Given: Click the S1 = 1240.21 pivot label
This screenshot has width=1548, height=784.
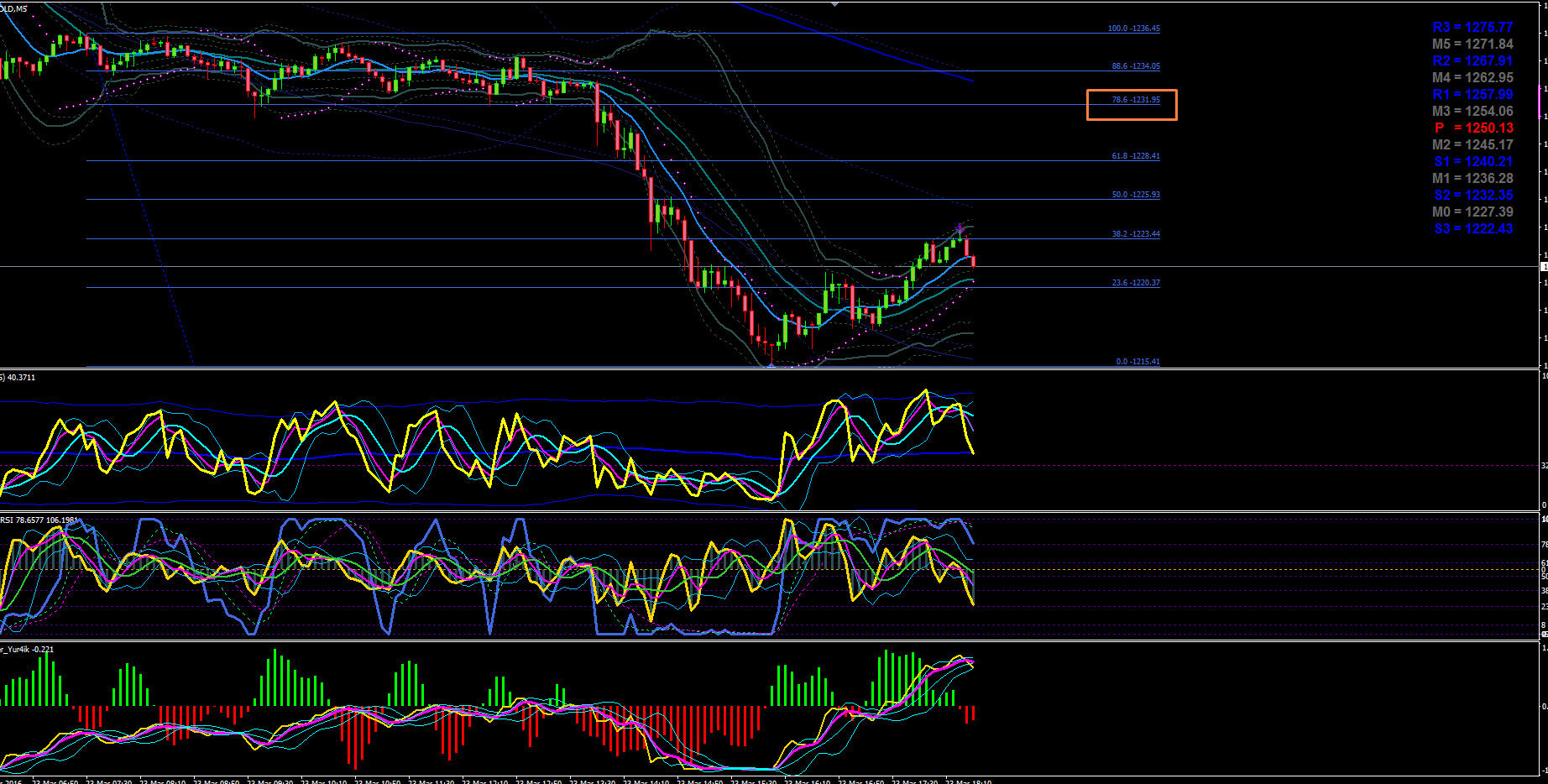Looking at the screenshot, I should (x=1473, y=161).
